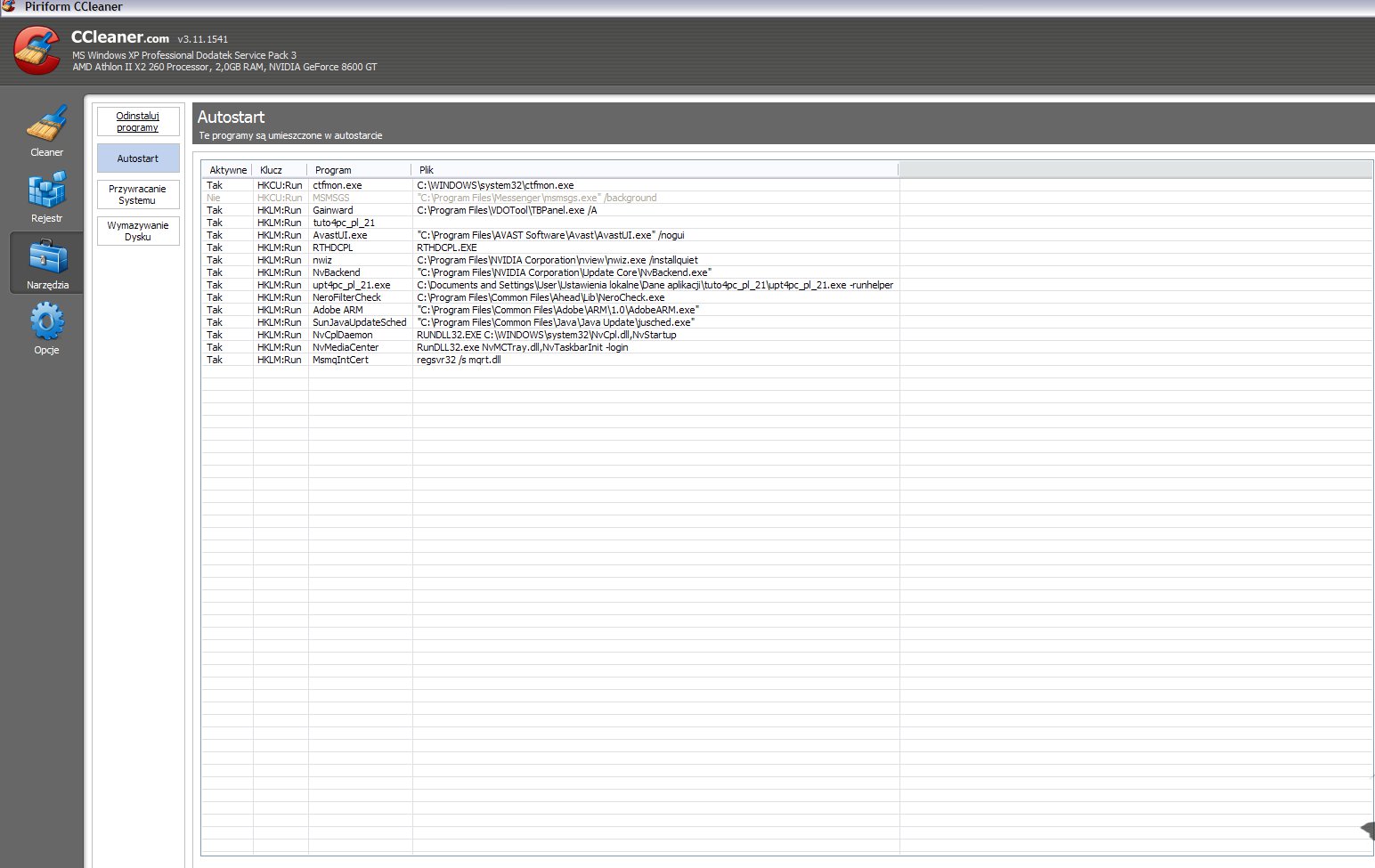
Task: Click the C:\WINDOWS\system32\ctfmon.exe file path
Action: (x=495, y=185)
